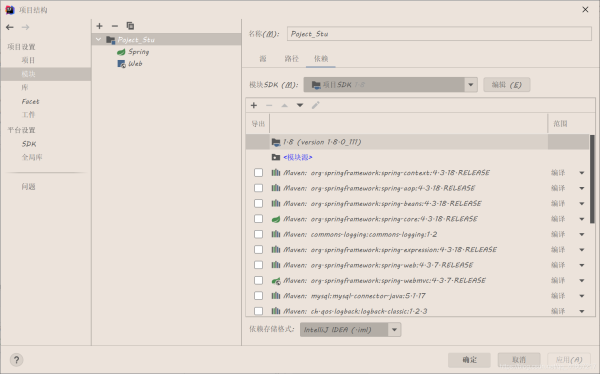This screenshot has width=600, height=374.
Task: Open dependency storage format dropdown
Action: click(394, 330)
